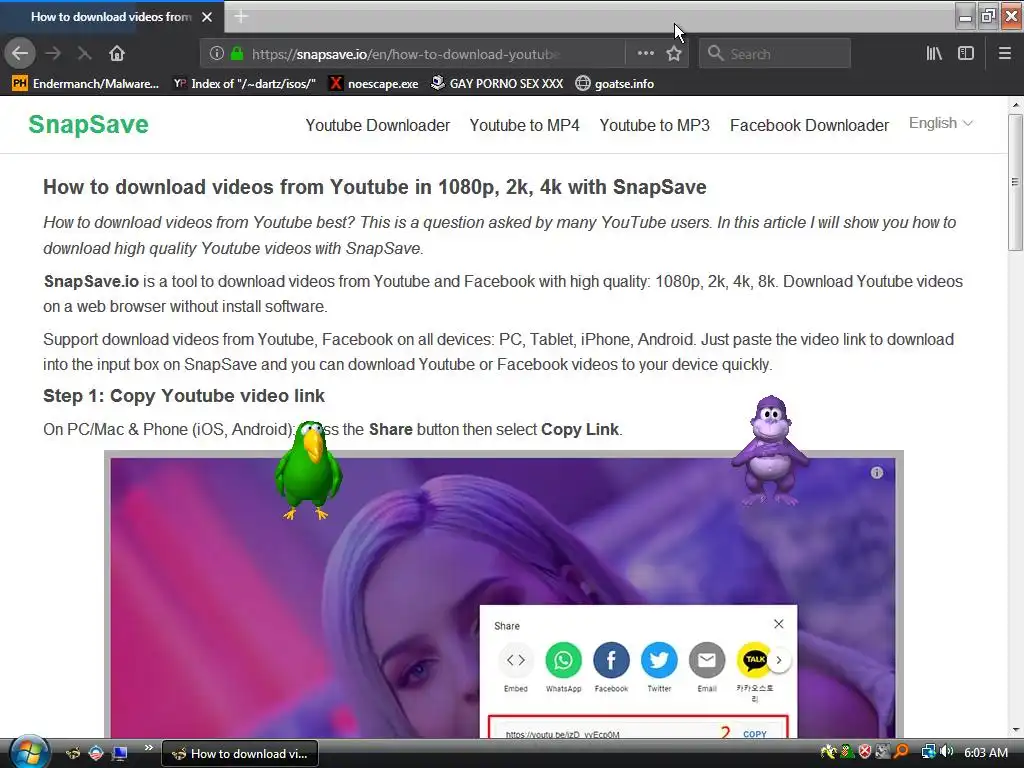Click the 6:03 AM clock

click(x=986, y=752)
